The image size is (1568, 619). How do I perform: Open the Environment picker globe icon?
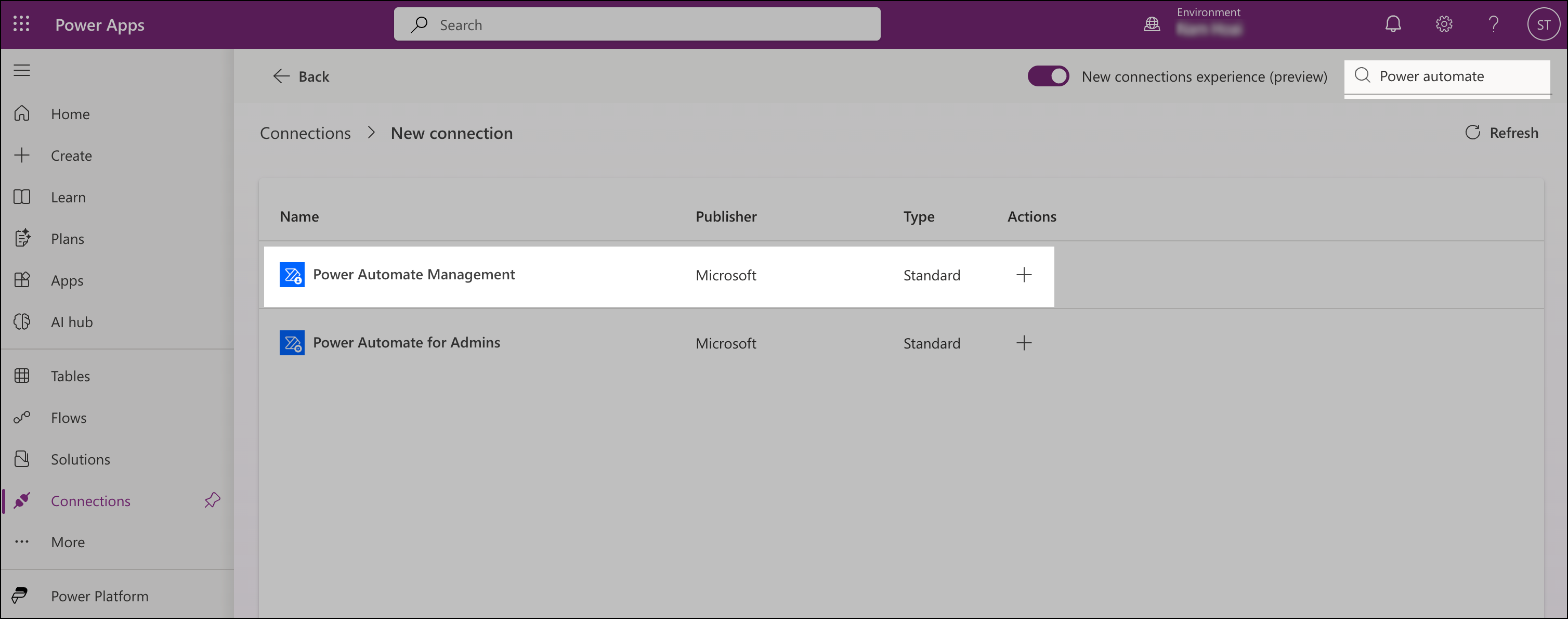(x=1152, y=24)
